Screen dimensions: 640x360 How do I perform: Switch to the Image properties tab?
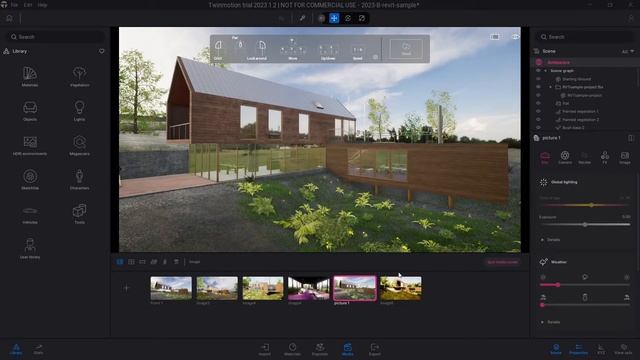(x=624, y=158)
